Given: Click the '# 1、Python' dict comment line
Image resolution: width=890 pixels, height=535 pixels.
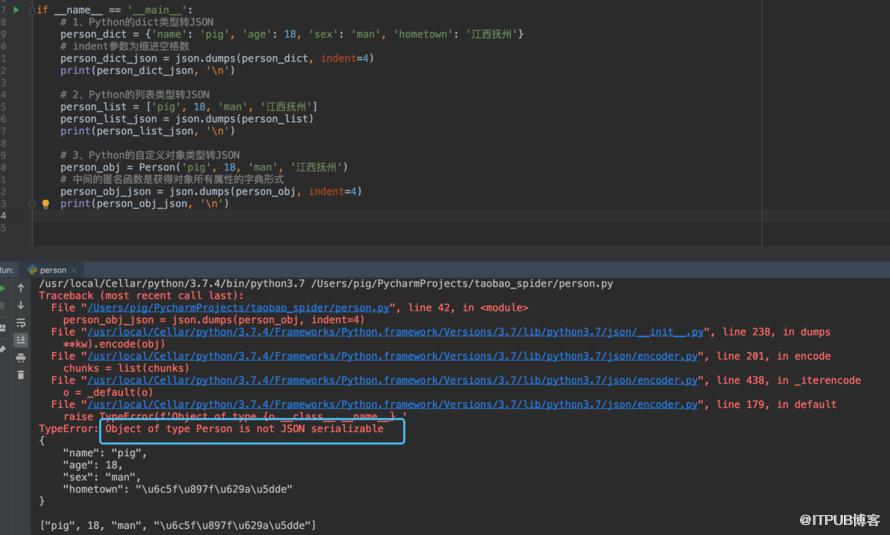Looking at the screenshot, I should pyautogui.click(x=137, y=22).
